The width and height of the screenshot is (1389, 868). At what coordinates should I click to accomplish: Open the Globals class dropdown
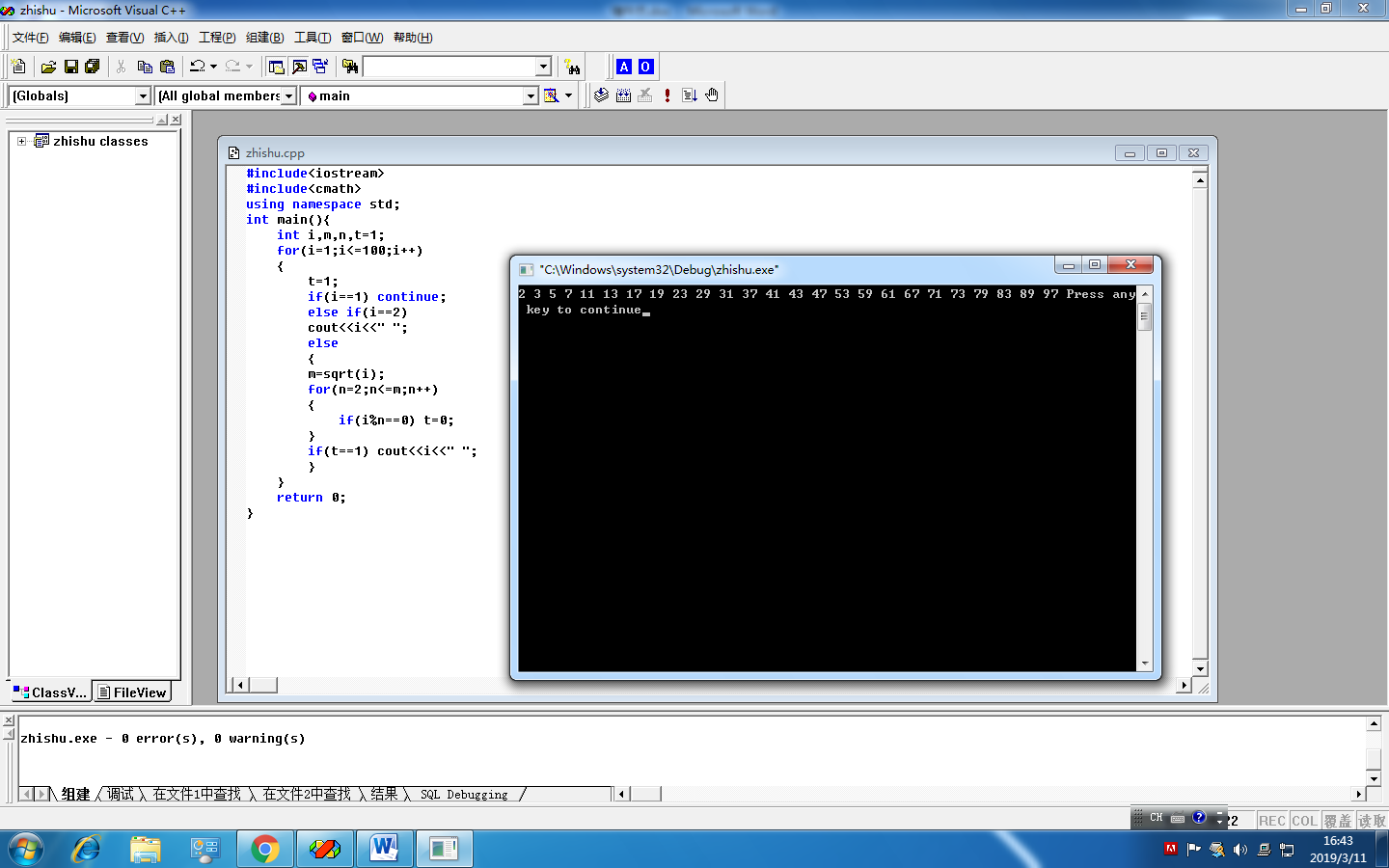click(143, 96)
